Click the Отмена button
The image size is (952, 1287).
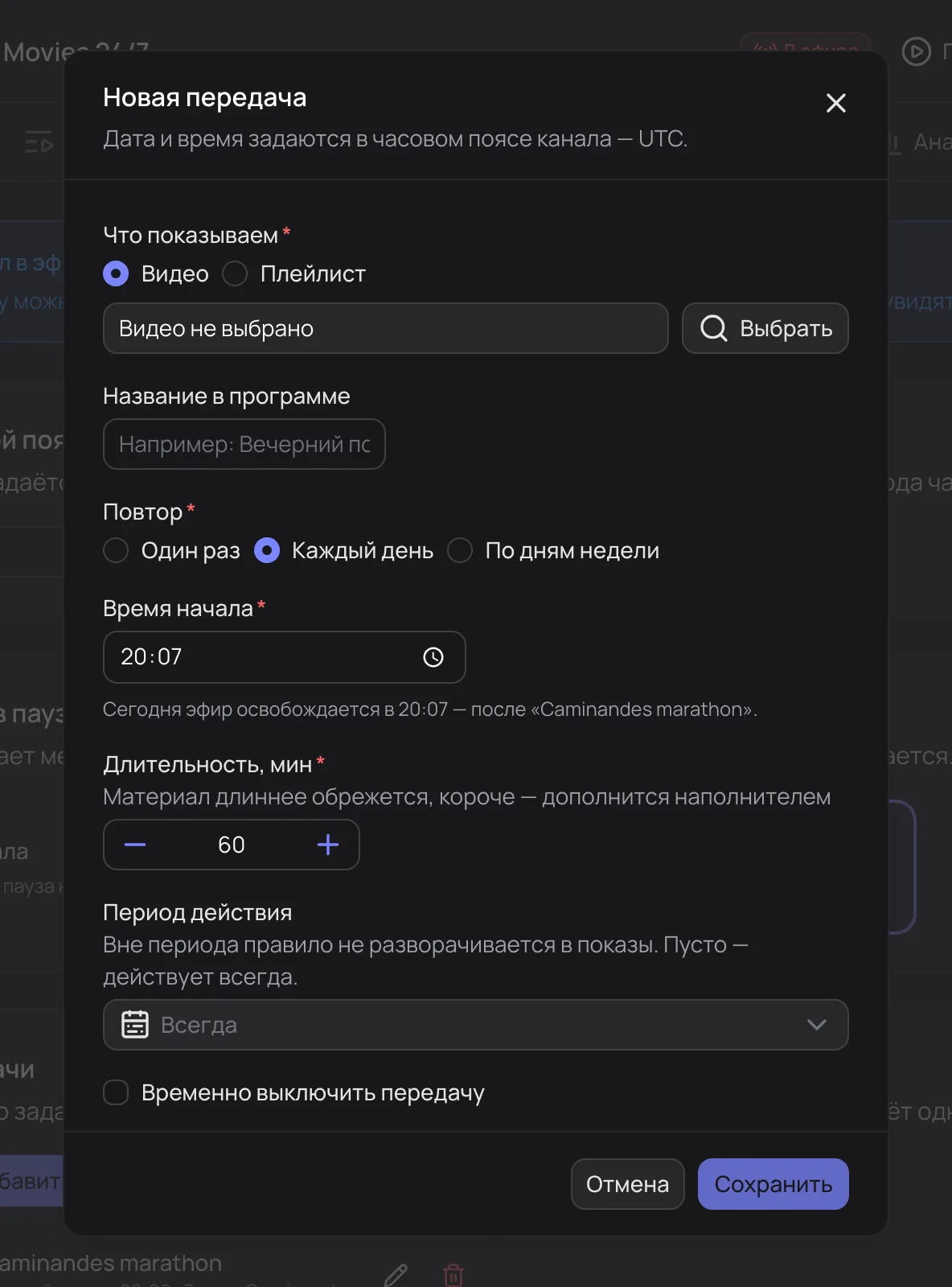point(628,1184)
